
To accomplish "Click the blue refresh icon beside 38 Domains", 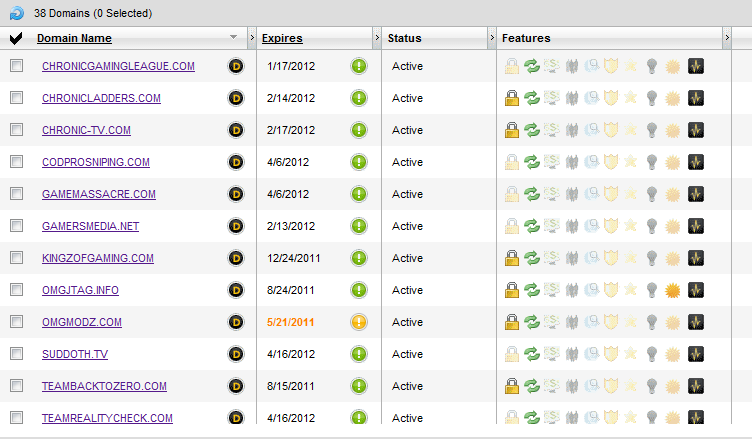I will [x=15, y=12].
